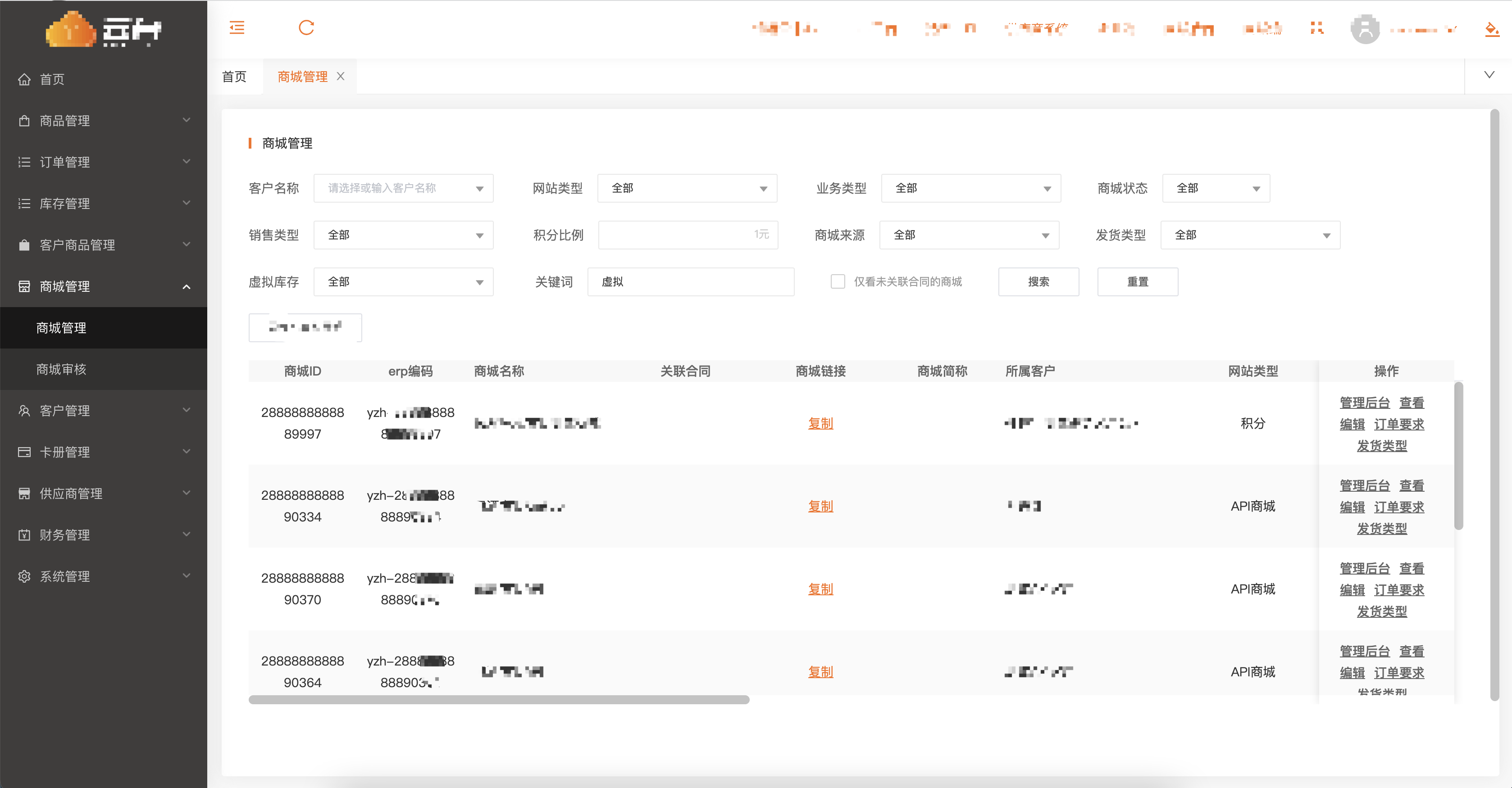Click the 客户商品管理 bag icon
The image size is (1512, 788).
[24, 245]
